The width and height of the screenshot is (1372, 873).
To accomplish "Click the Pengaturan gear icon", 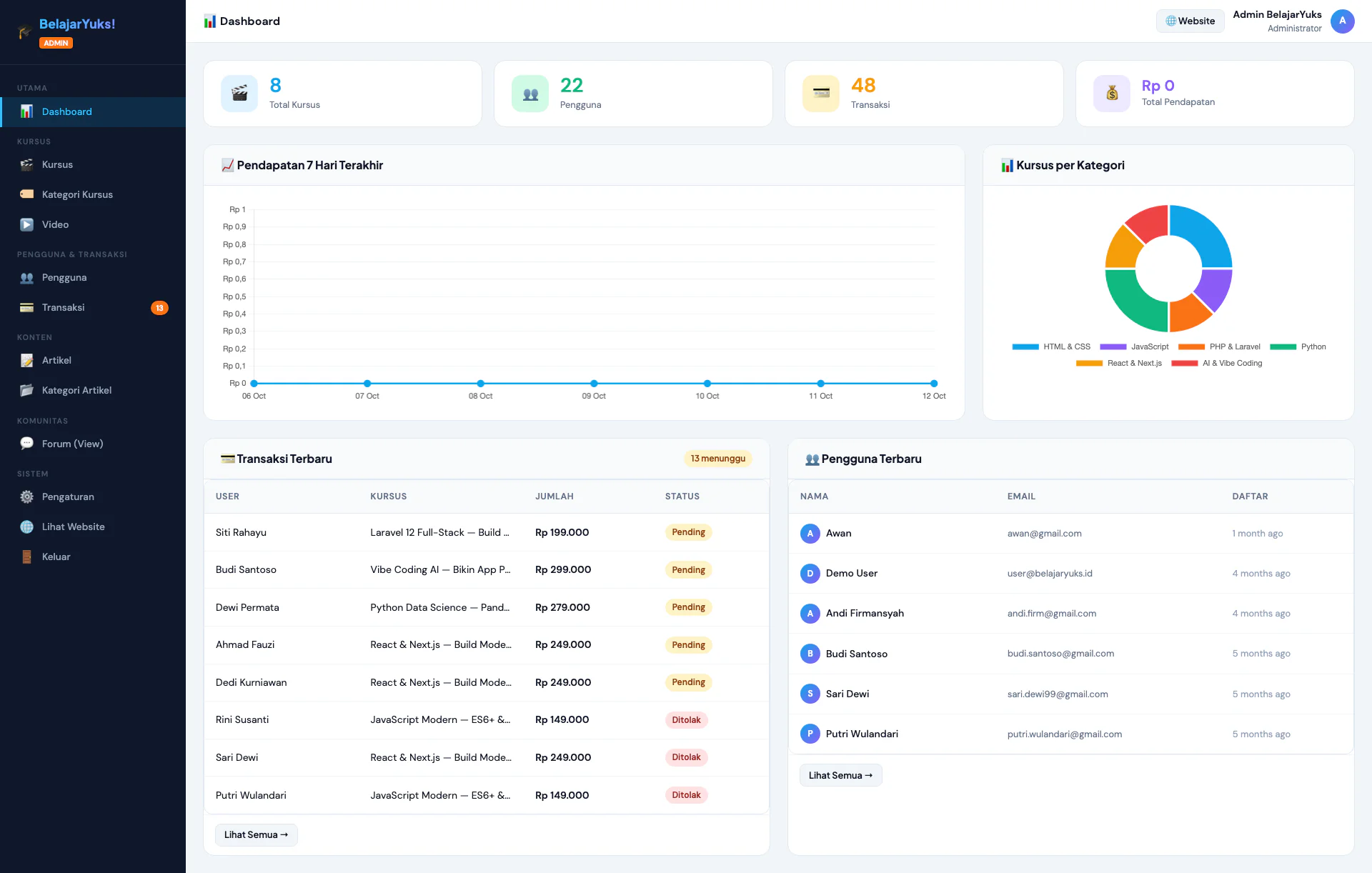I will [26, 497].
